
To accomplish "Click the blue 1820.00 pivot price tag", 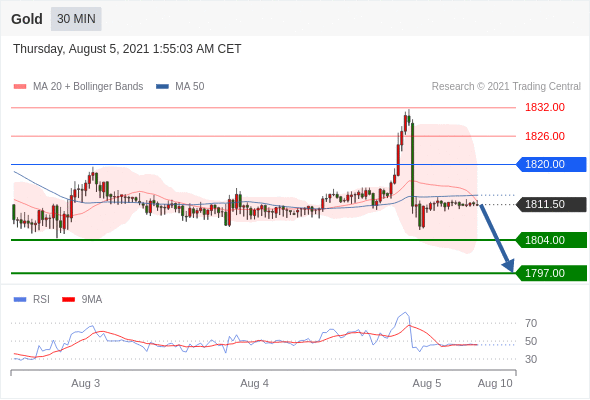I will point(551,164).
